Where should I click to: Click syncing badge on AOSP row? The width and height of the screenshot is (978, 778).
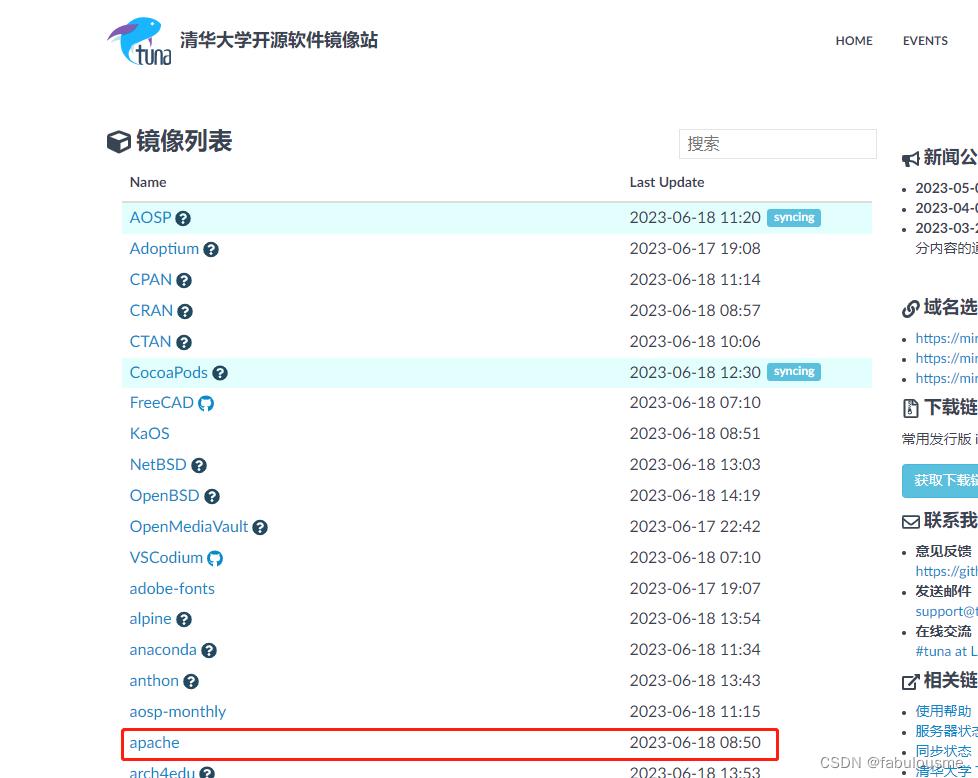point(794,218)
